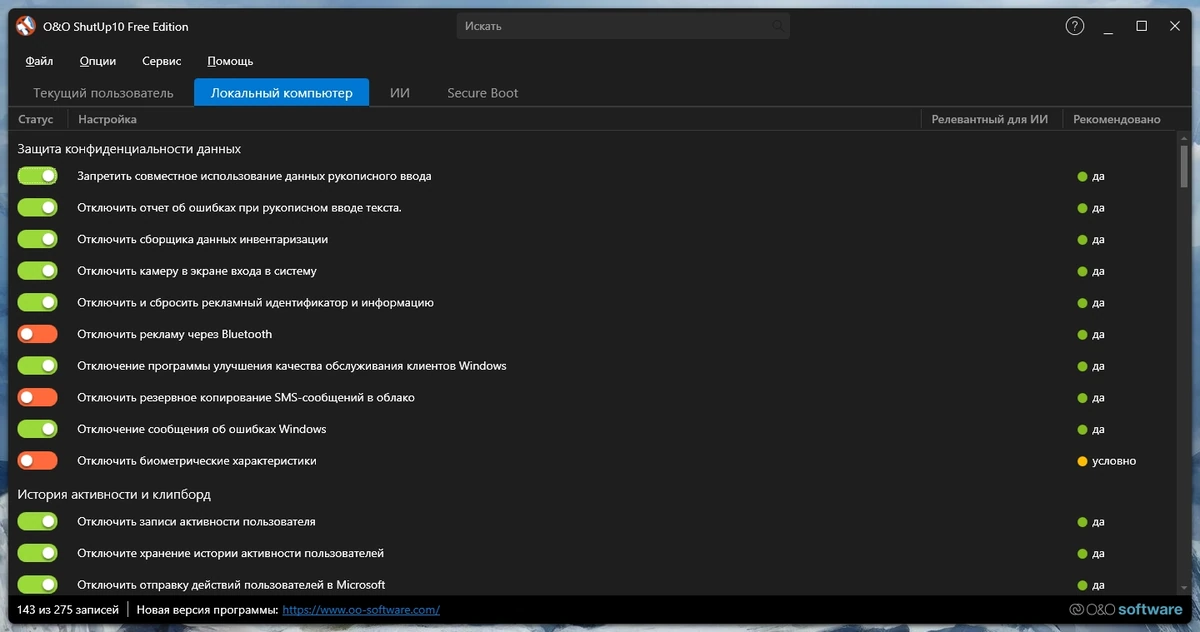Click '143 из 275 записей' status text
Viewport: 1200px width, 632px height.
(67, 609)
